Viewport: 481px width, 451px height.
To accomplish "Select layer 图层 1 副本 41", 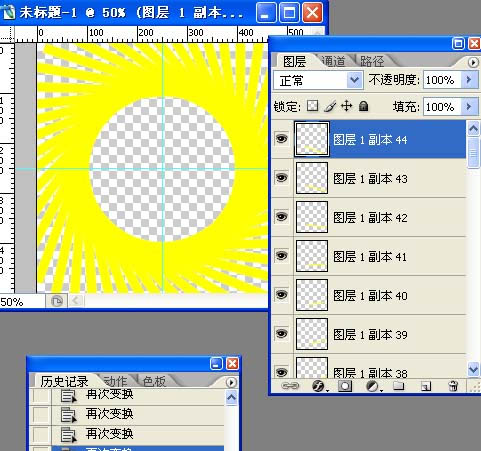I will pos(370,257).
